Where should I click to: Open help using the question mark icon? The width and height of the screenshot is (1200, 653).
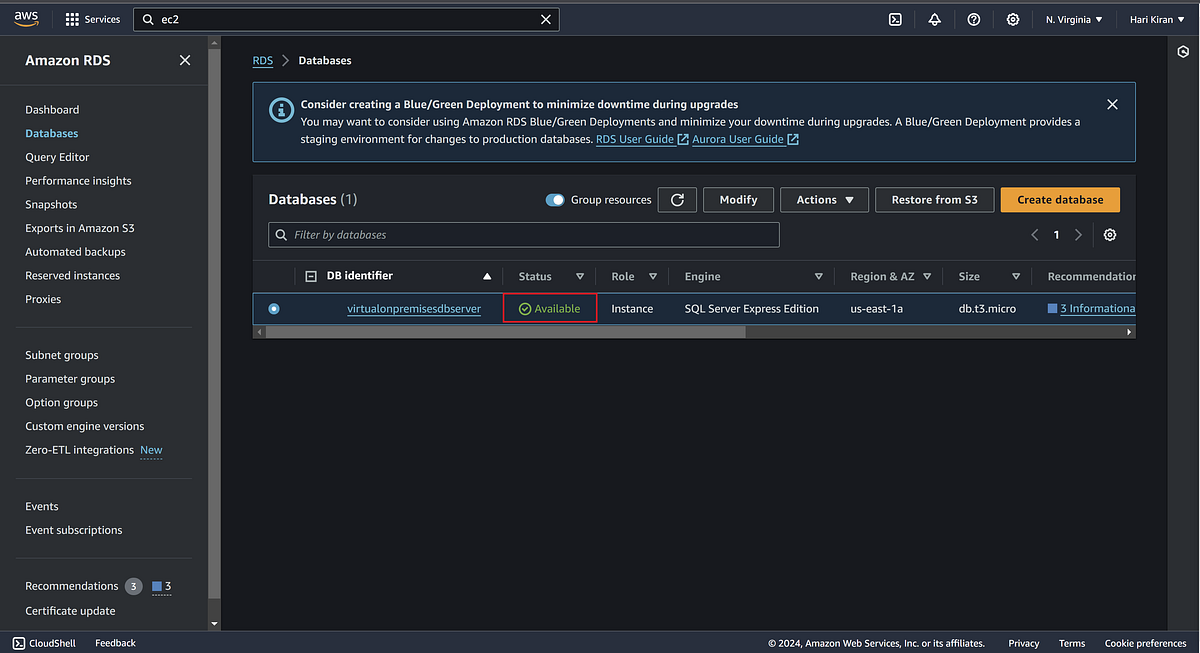click(x=973, y=18)
